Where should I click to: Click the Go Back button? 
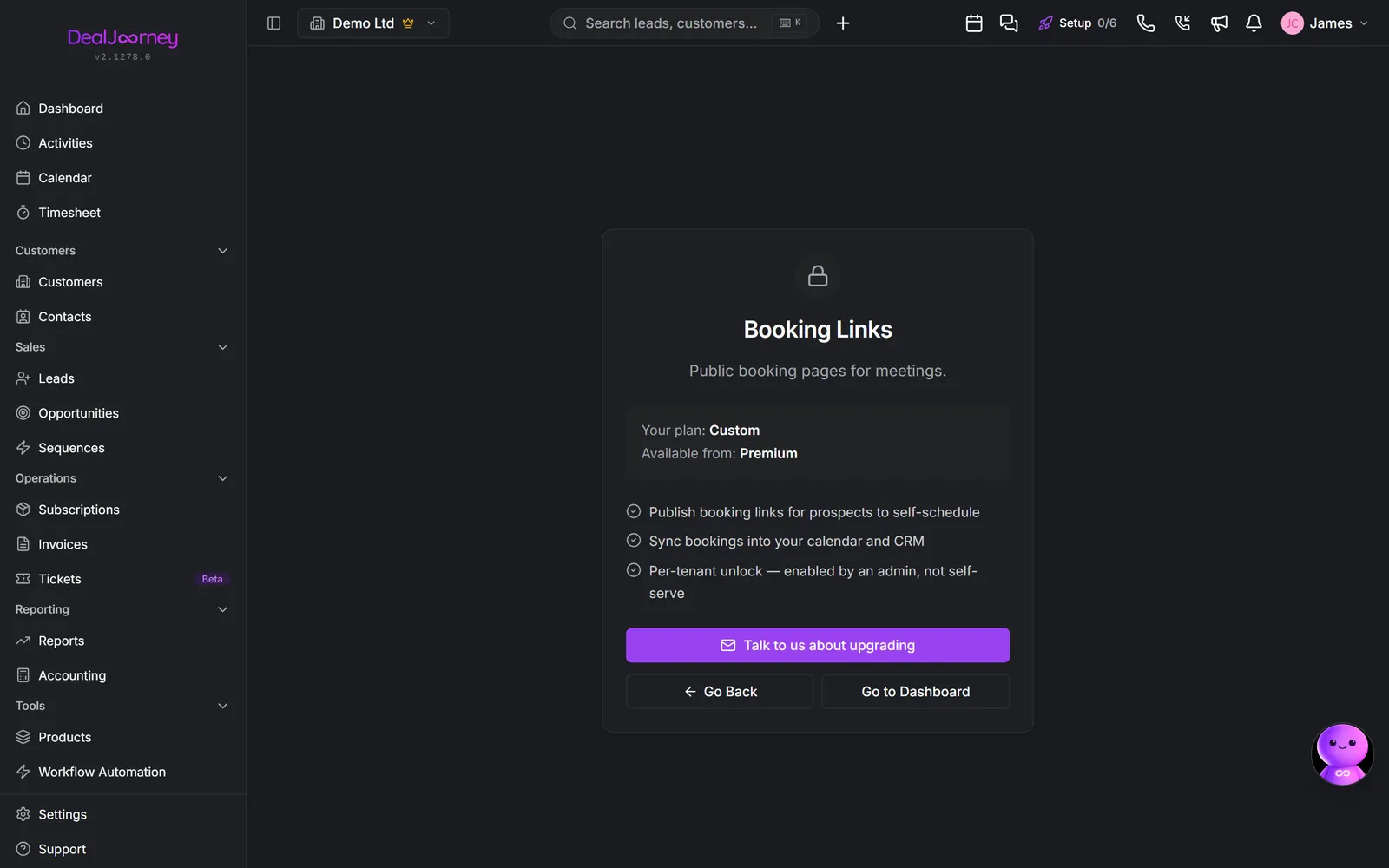pyautogui.click(x=720, y=692)
